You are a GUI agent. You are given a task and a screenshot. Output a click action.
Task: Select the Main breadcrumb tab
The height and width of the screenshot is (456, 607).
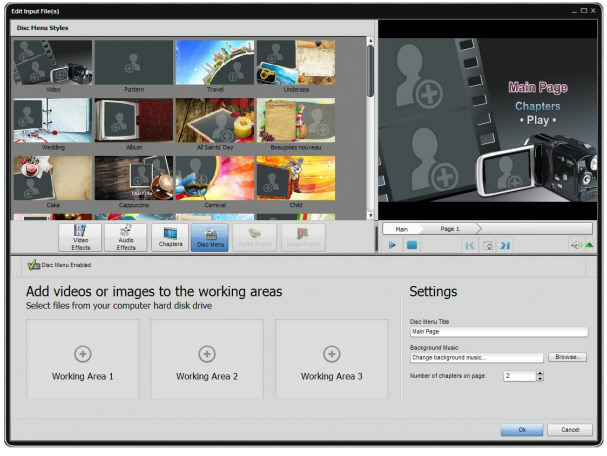402,229
